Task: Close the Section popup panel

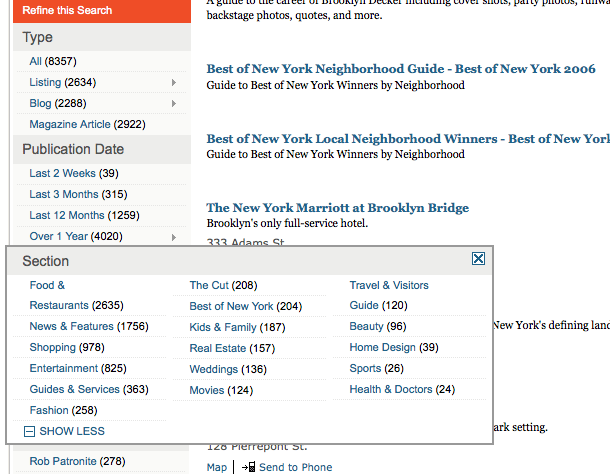Action: (478, 259)
